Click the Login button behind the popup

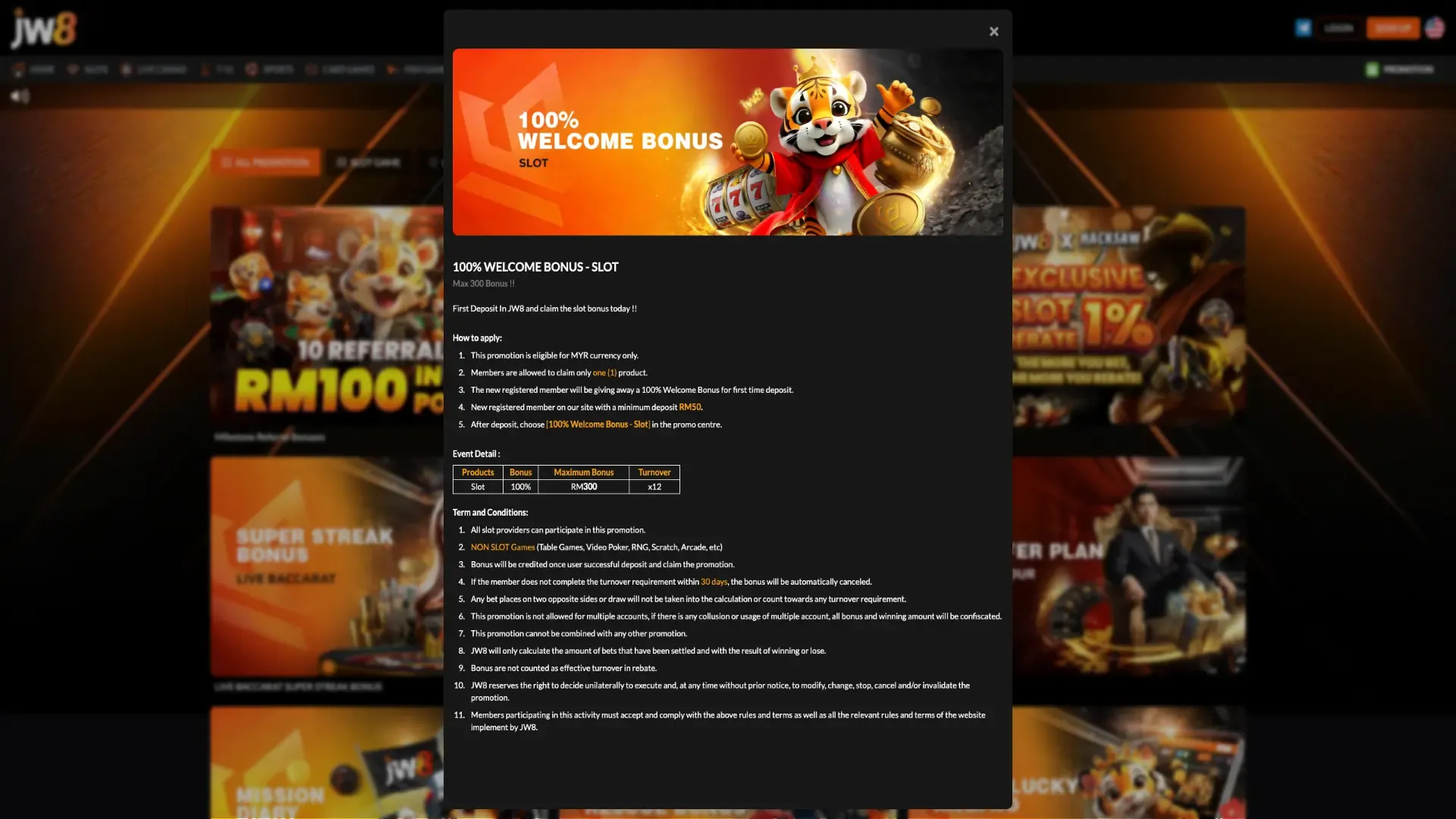tap(1338, 28)
